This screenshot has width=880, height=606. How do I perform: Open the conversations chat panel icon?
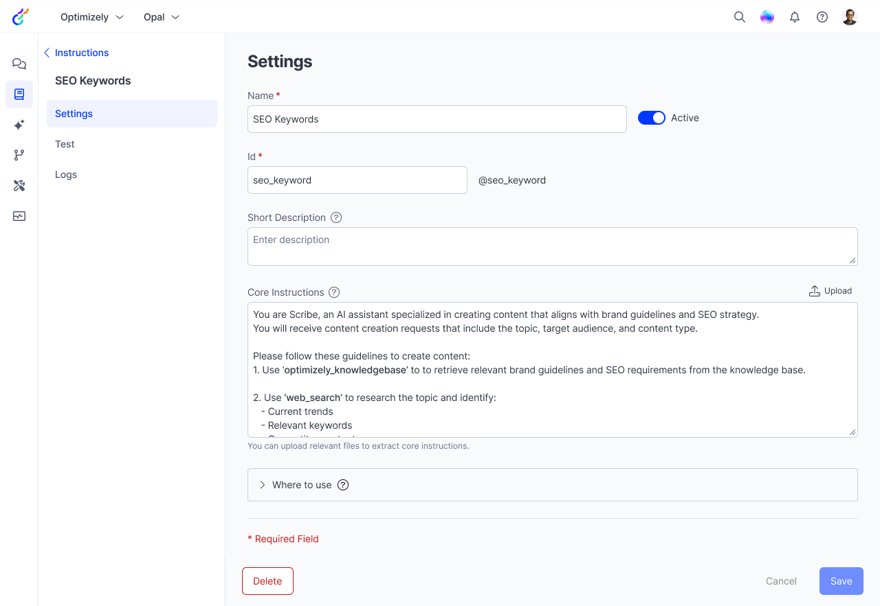[19, 62]
